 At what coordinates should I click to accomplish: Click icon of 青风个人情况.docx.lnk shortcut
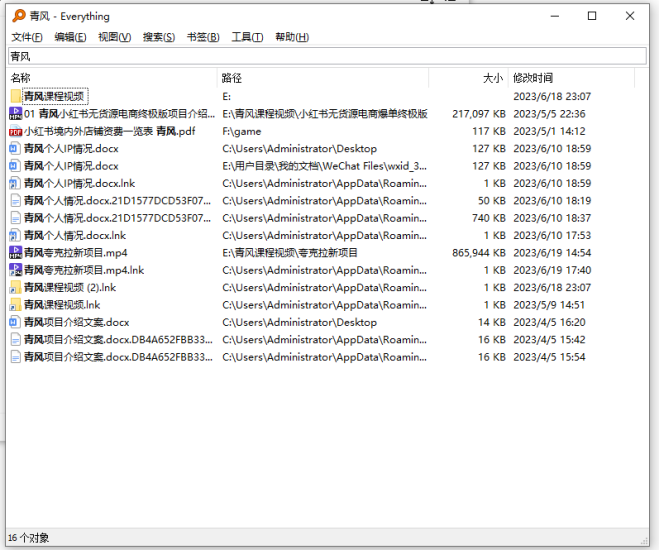(x=15, y=236)
